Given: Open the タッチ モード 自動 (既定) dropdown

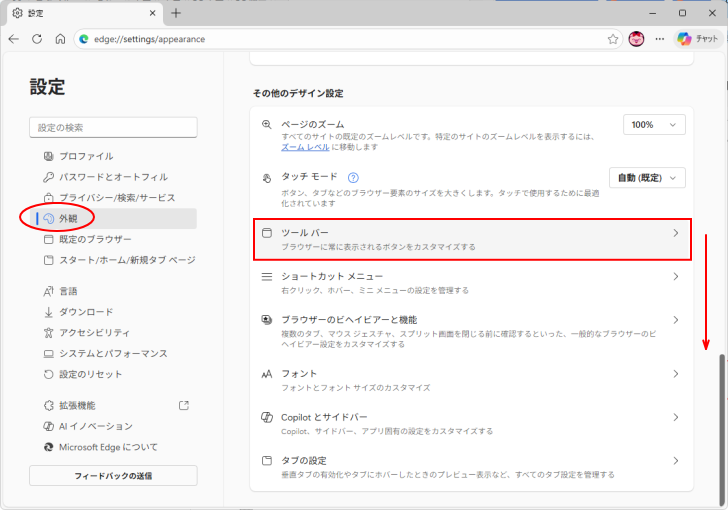Looking at the screenshot, I should tap(647, 178).
